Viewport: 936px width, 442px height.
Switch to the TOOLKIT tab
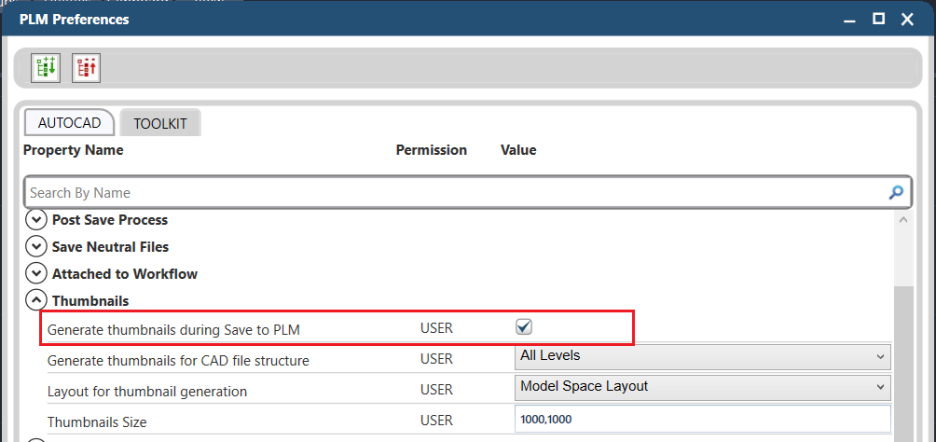[x=160, y=124]
